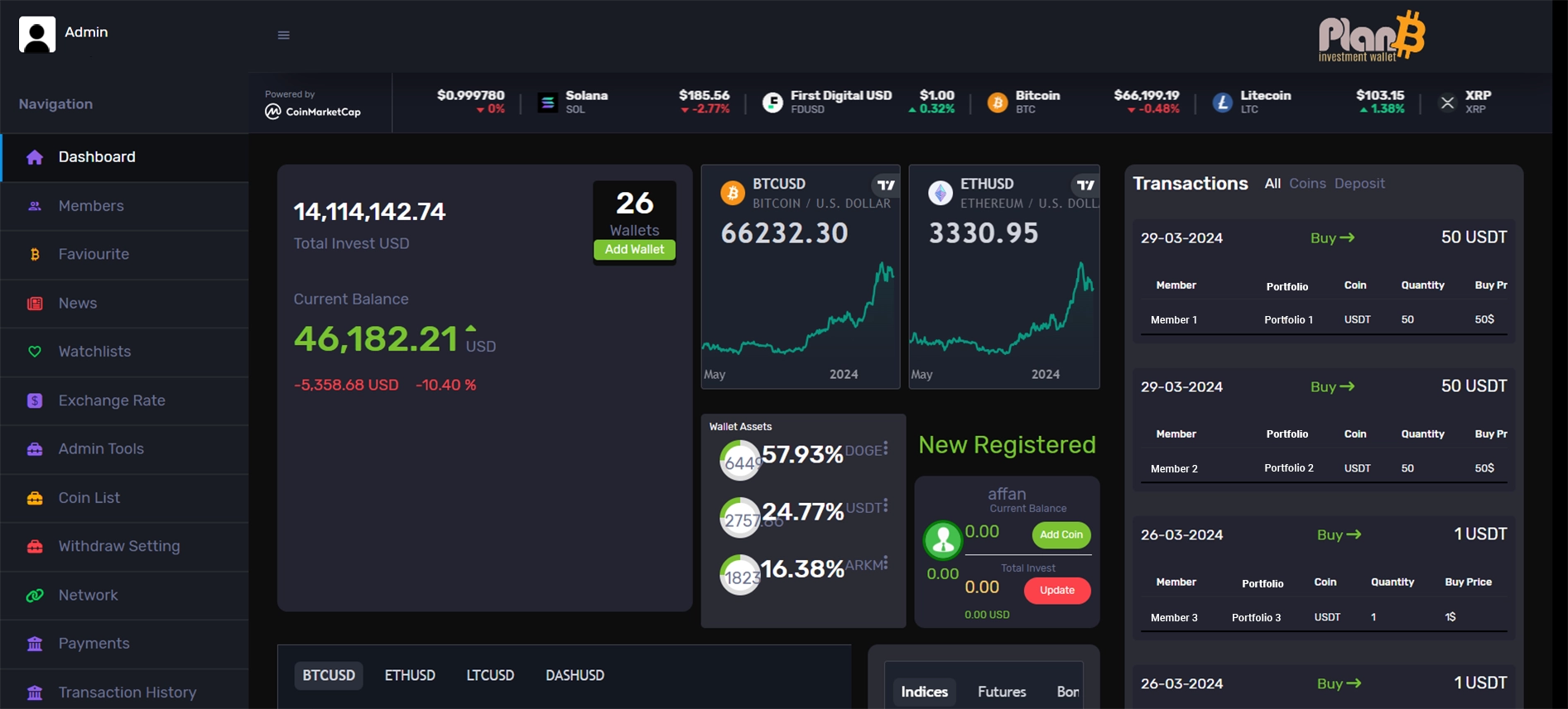1568x709 pixels.
Task: Open the DOGE asset options menu
Action: [886, 448]
